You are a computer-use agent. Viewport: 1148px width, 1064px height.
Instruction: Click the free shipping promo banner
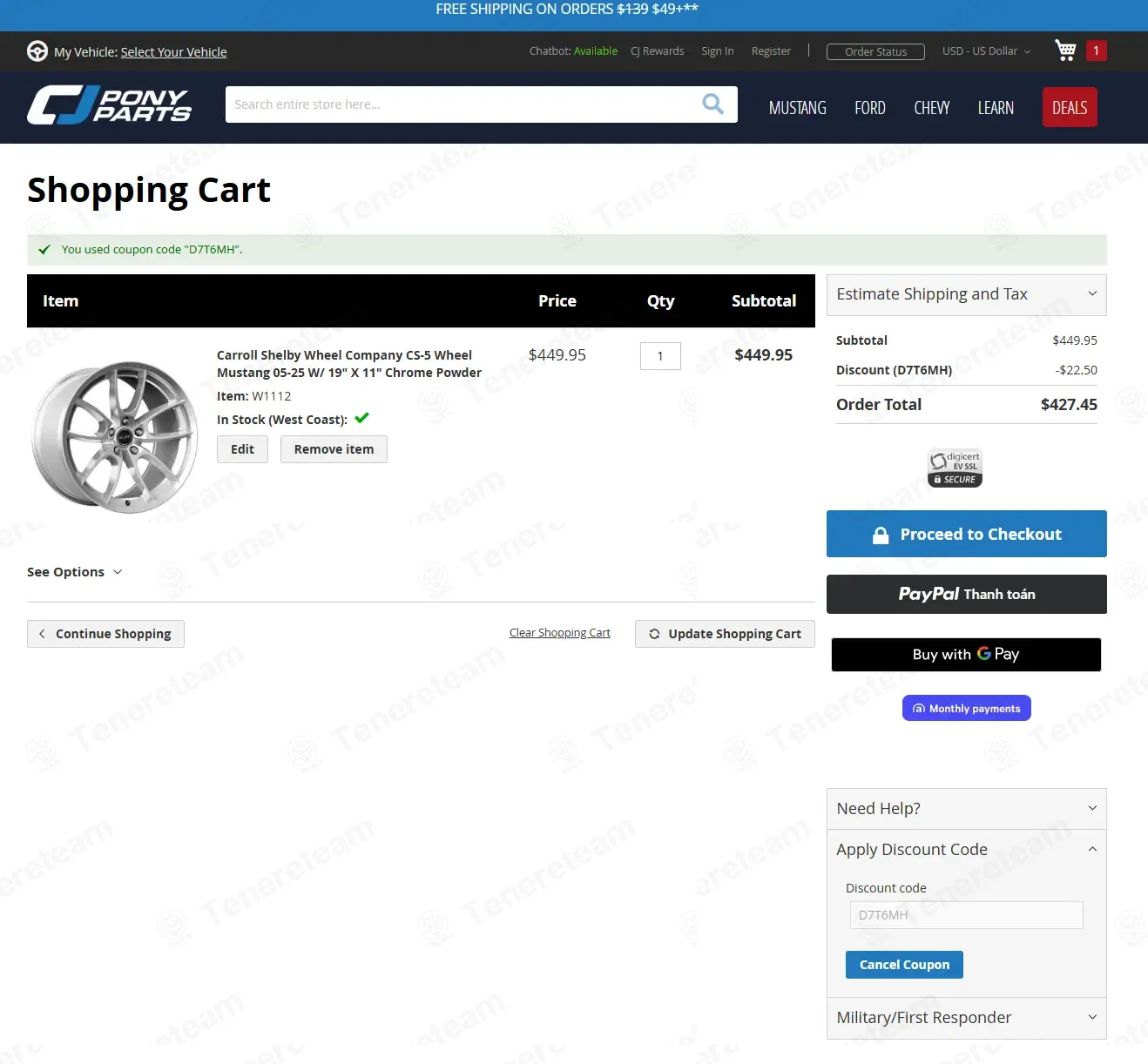tap(567, 10)
